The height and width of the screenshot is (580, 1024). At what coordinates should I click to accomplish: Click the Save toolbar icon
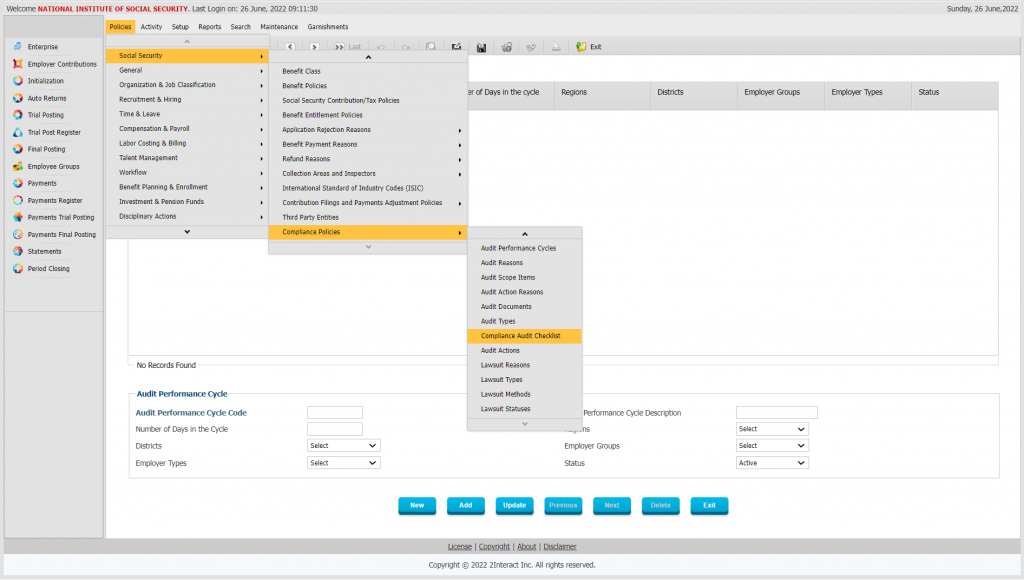click(x=481, y=46)
